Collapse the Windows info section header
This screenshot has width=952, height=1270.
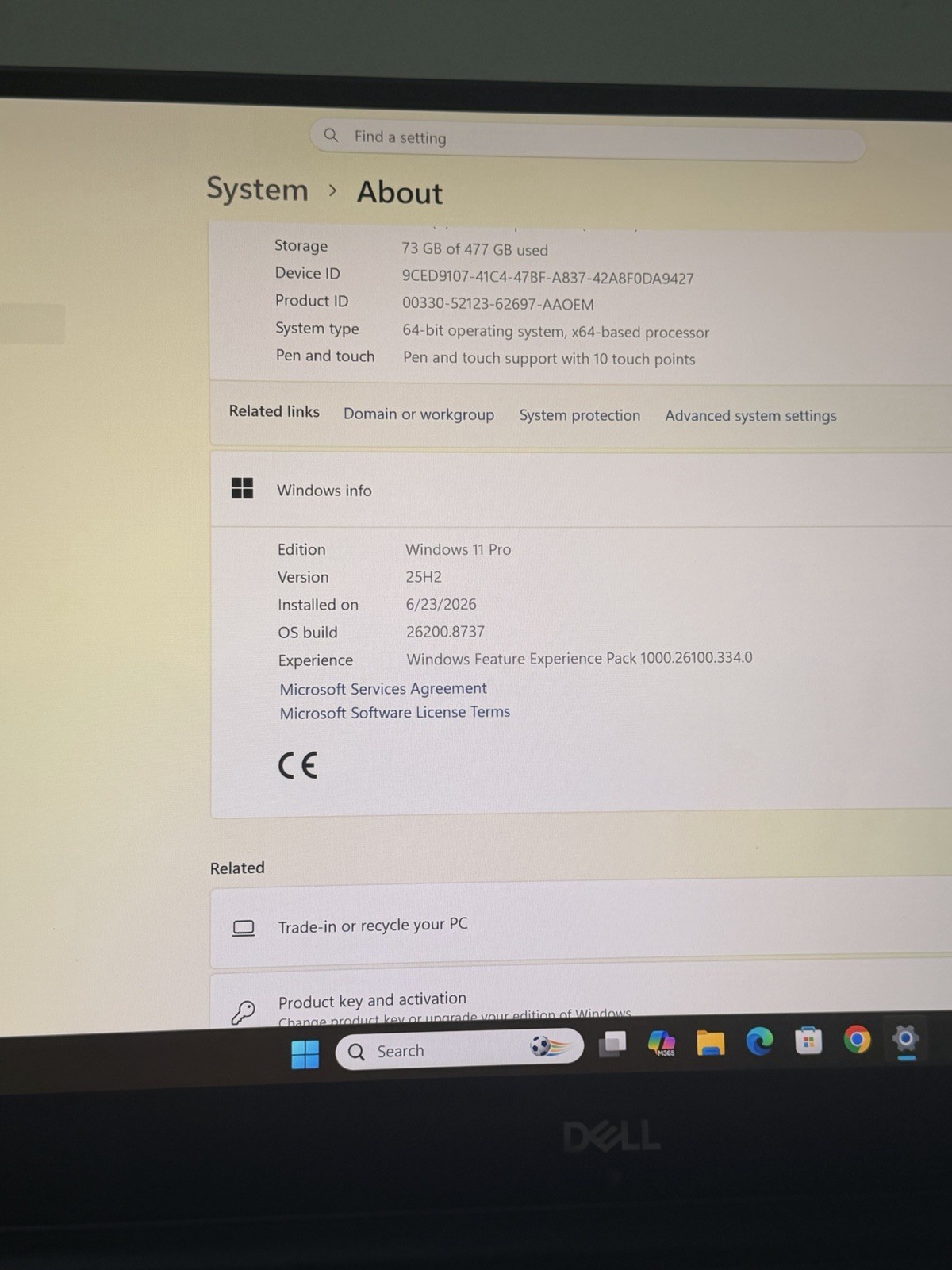click(581, 490)
